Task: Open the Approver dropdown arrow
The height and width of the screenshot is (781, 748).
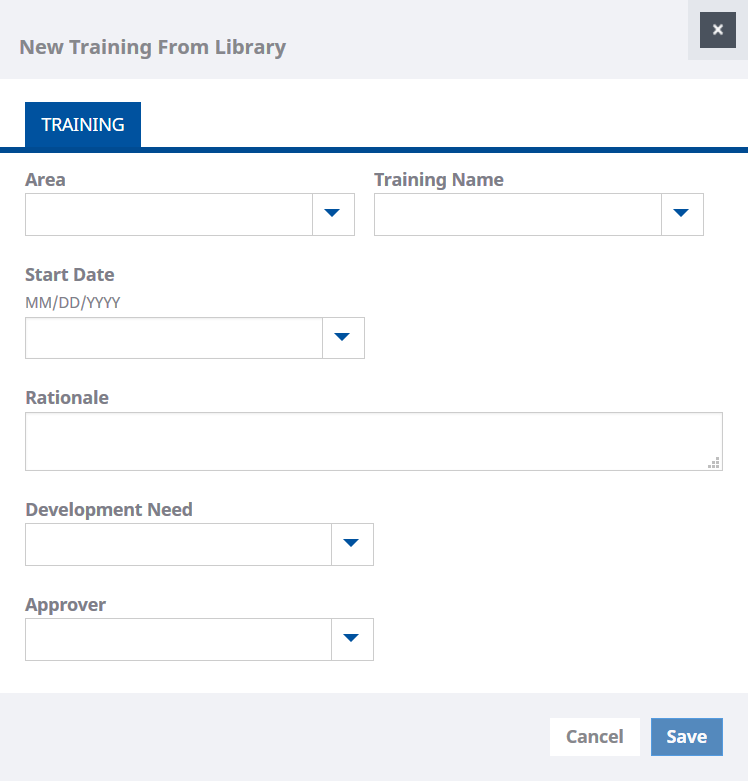Action: click(351, 639)
